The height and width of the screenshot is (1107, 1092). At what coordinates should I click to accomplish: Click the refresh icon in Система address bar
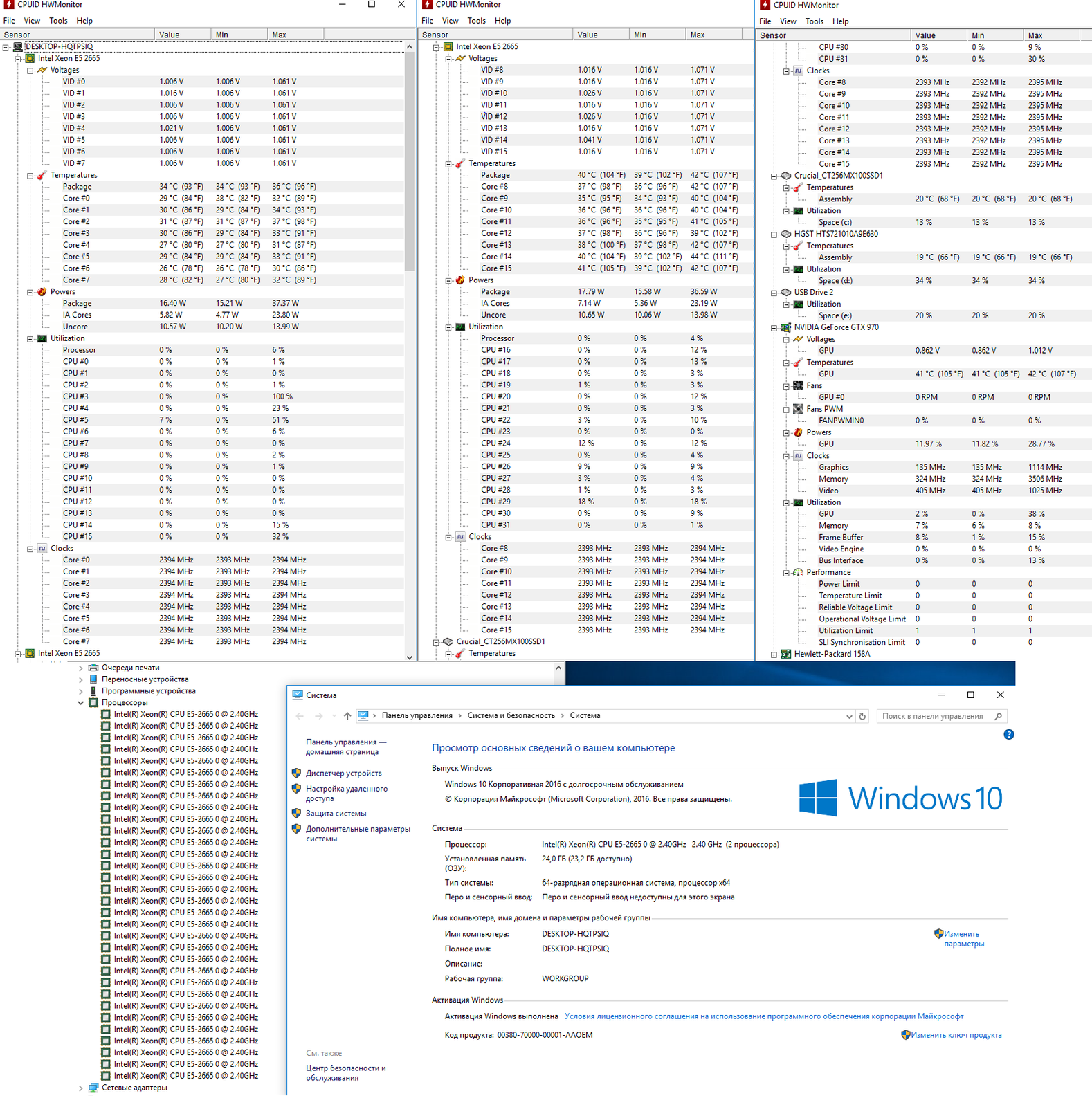862,716
